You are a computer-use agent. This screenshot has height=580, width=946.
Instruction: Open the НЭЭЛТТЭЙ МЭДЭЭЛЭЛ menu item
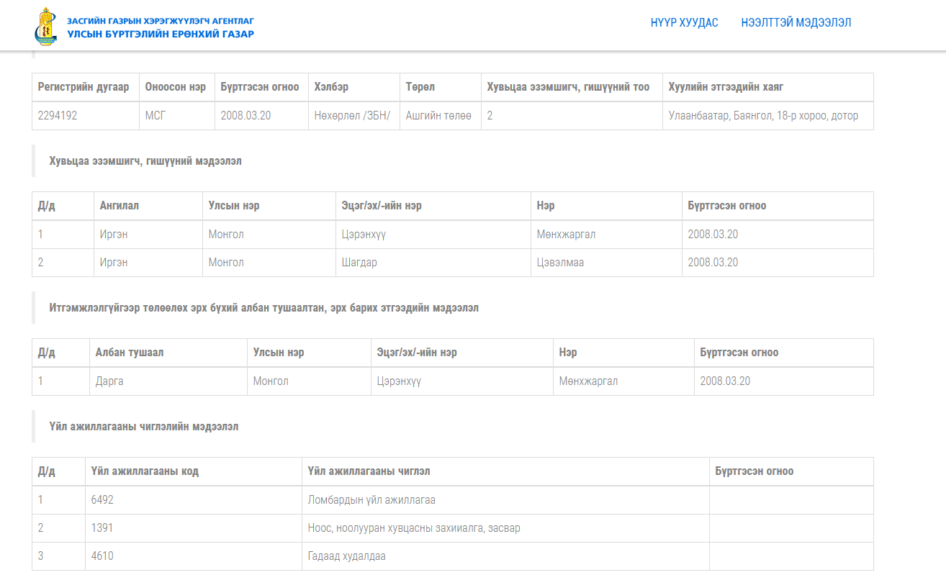click(x=796, y=23)
